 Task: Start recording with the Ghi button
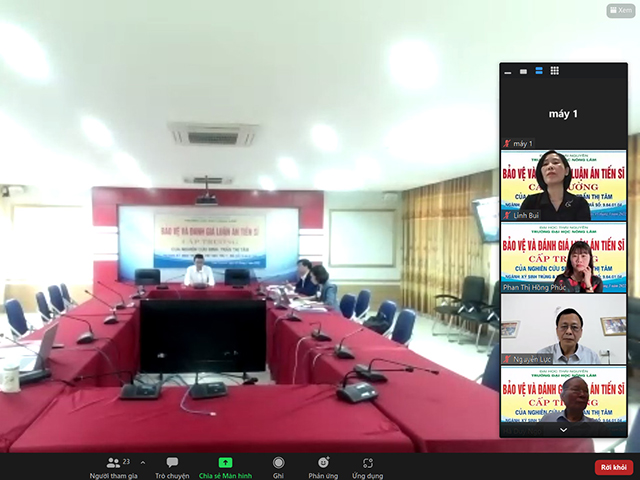point(278,467)
